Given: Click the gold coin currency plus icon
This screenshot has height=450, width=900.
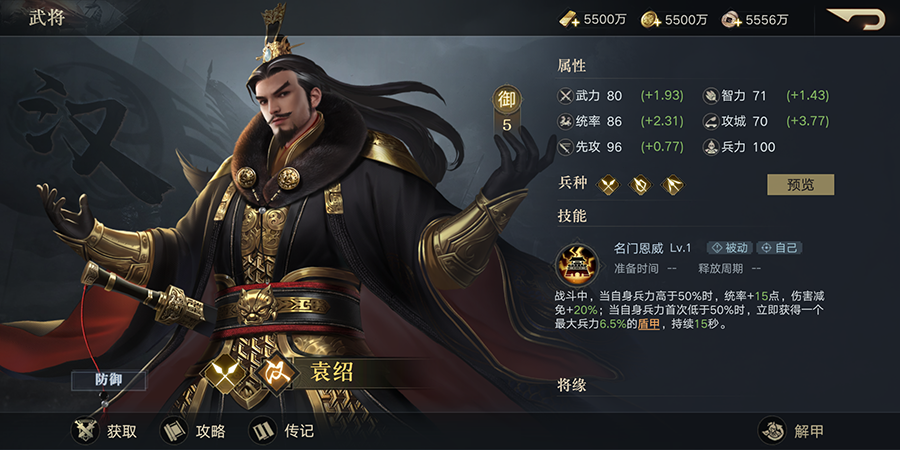Looking at the screenshot, I should coord(651,20).
